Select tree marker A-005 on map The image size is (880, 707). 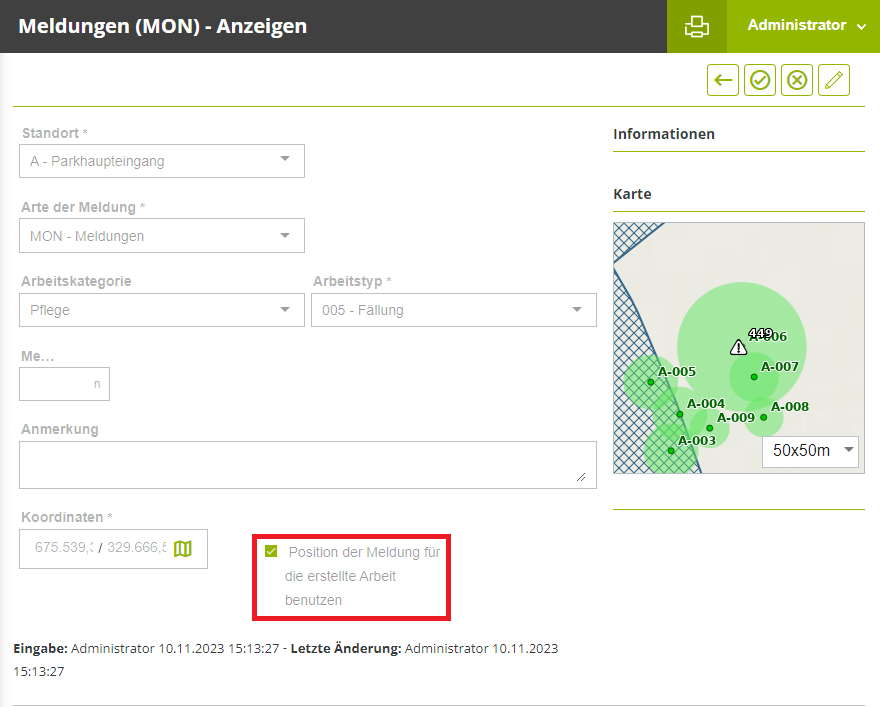[x=650, y=382]
